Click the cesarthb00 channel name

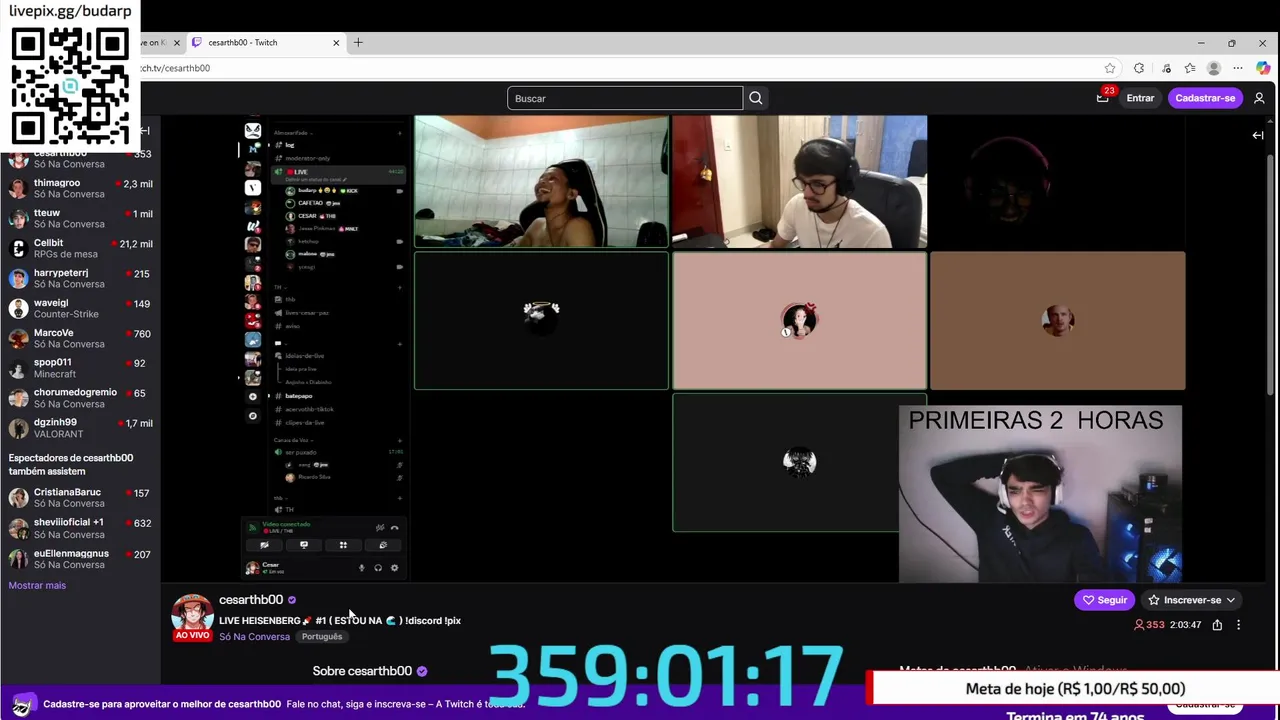(x=251, y=600)
